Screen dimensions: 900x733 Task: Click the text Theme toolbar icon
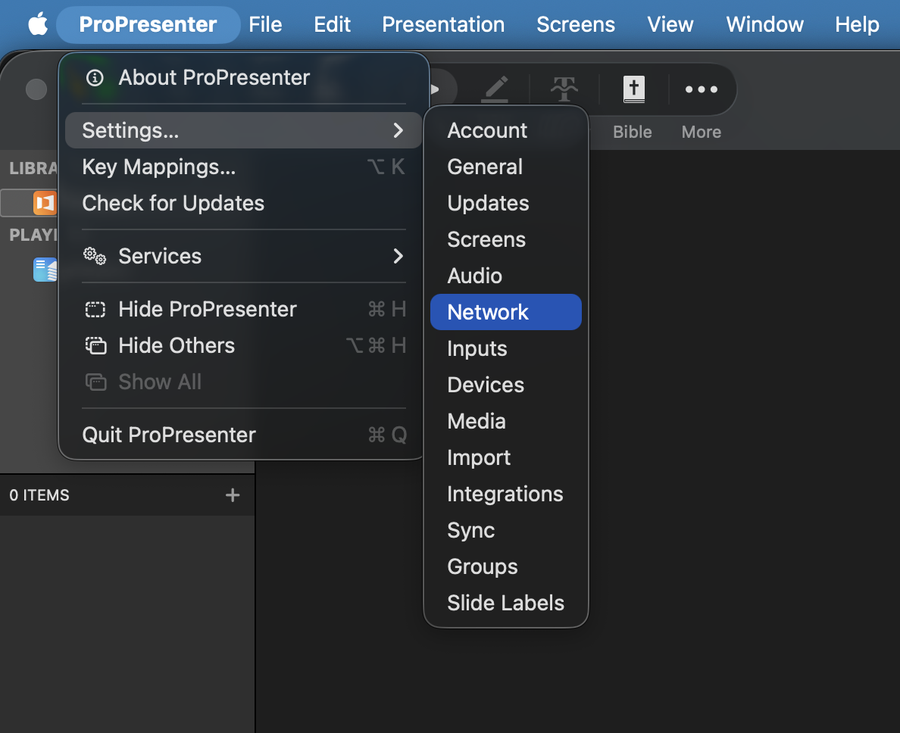point(564,89)
